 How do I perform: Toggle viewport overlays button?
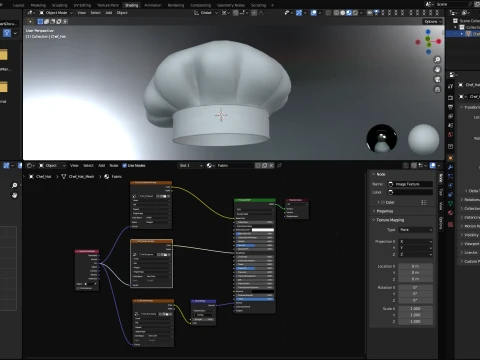[313, 13]
